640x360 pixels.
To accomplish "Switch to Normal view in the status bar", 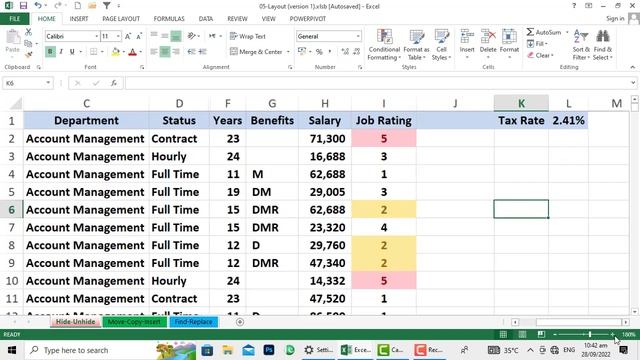I will 503,334.
